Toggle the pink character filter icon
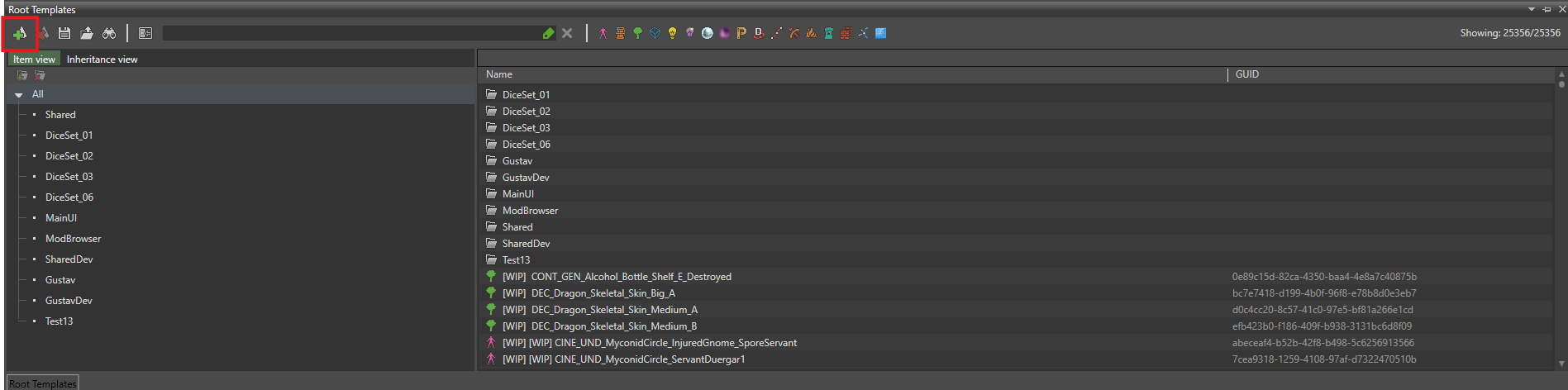 [603, 33]
